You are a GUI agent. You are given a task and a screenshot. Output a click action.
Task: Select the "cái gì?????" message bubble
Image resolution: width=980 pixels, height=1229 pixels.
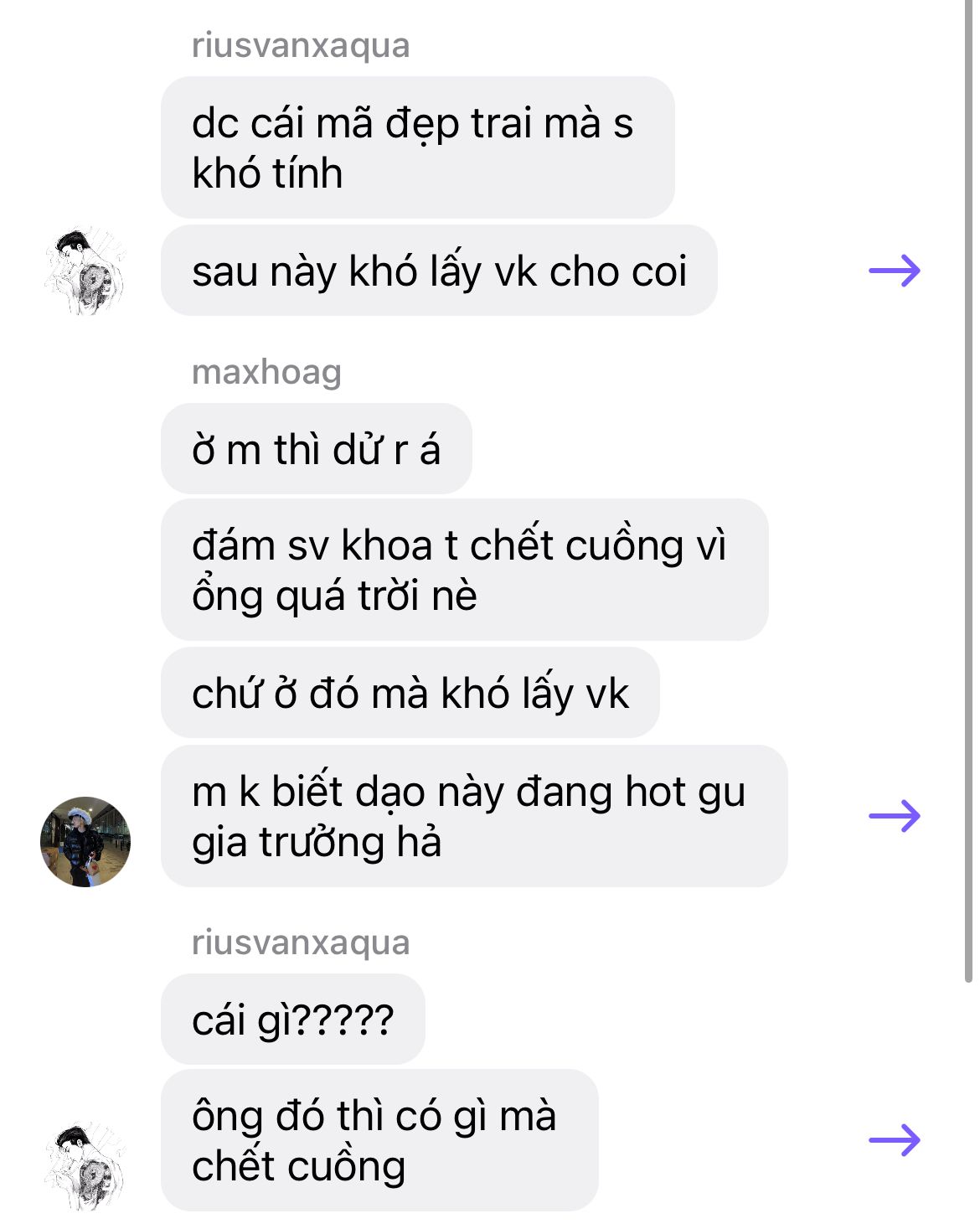[x=293, y=1019]
